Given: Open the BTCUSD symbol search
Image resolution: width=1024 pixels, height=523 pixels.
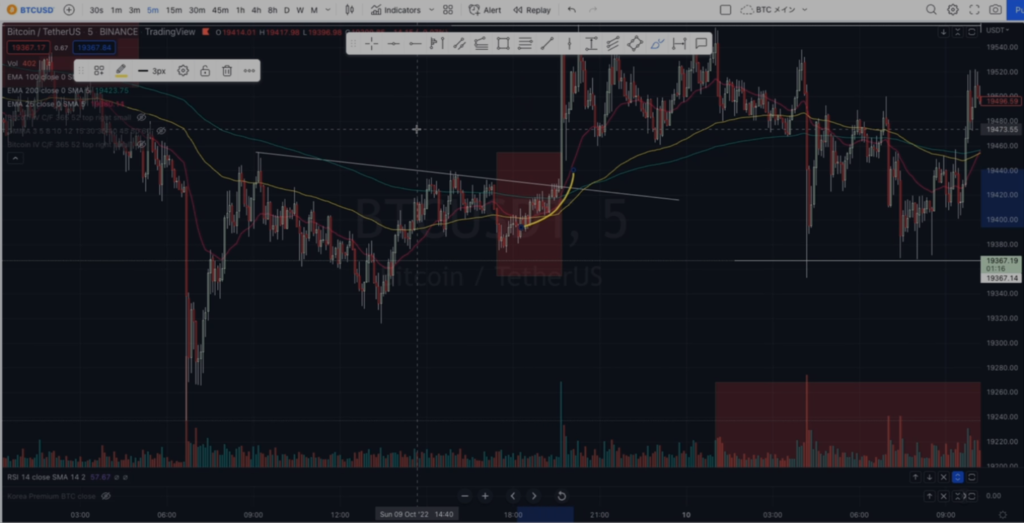Looking at the screenshot, I should point(30,10).
